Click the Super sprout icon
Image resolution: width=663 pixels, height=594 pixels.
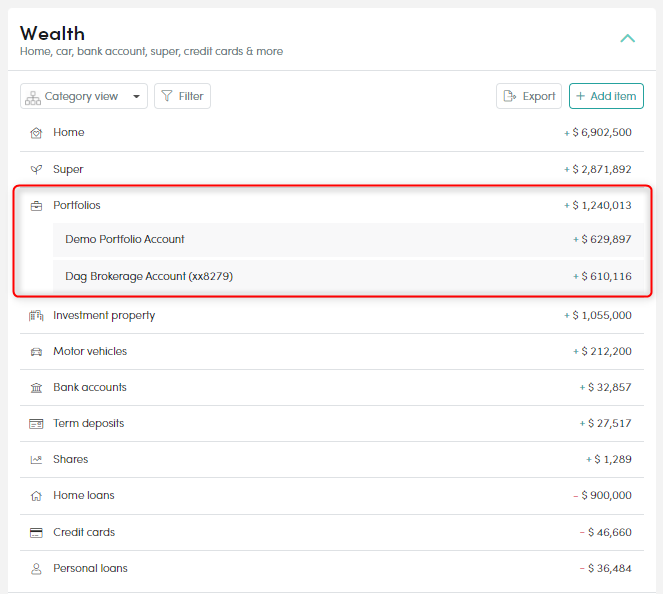pos(36,170)
